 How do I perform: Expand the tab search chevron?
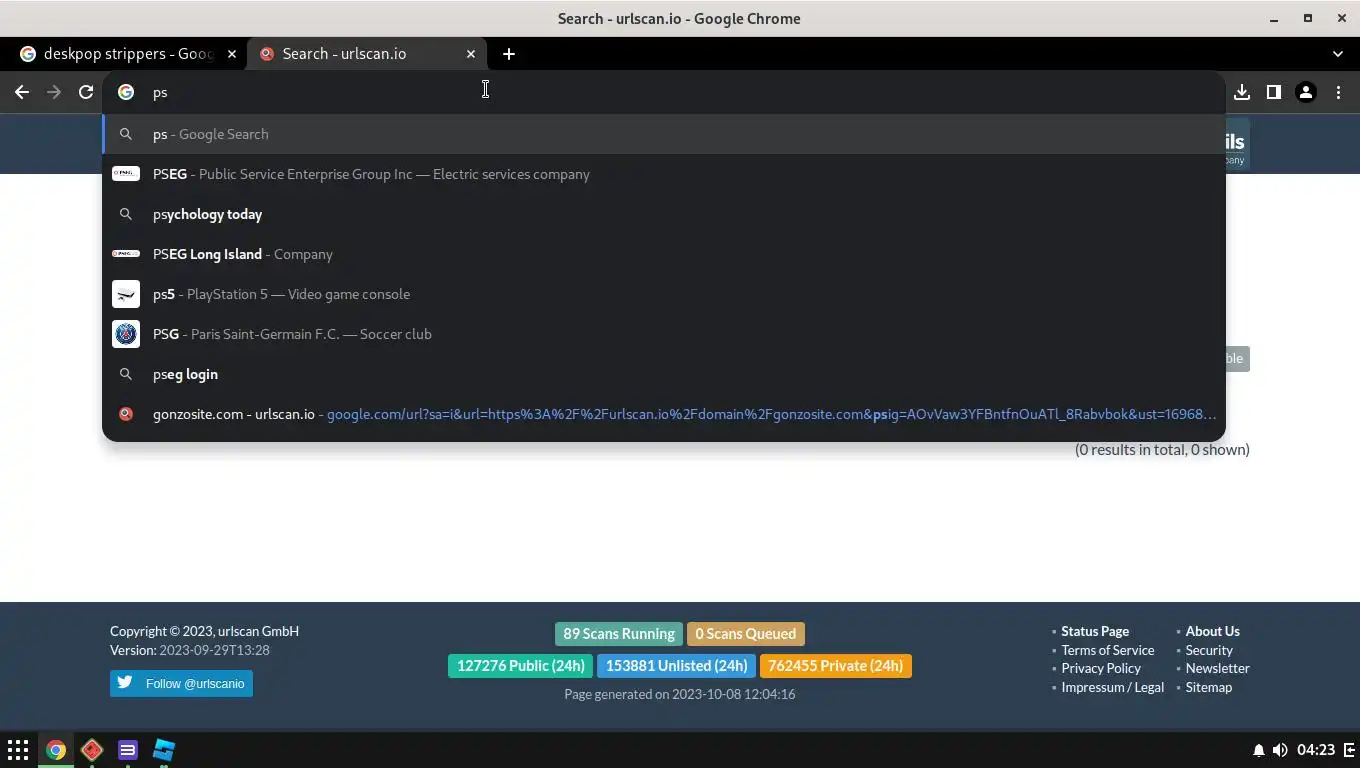tap(1338, 54)
